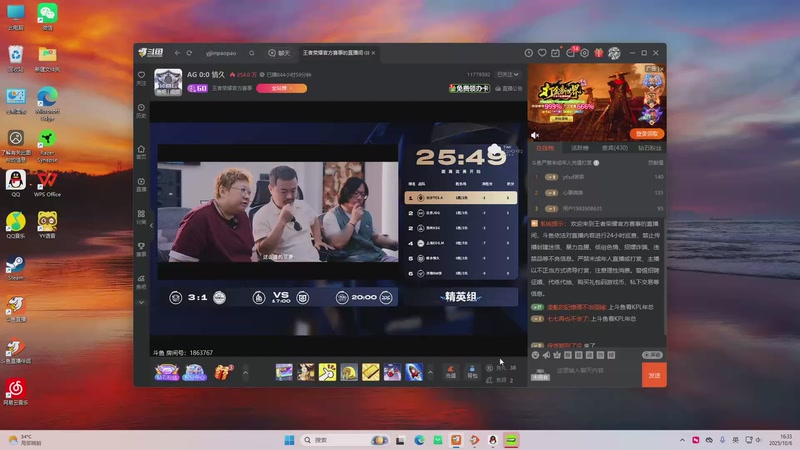Open 微信 WeChat desktop icon
Viewport: 800px width, 450px height.
tap(47, 17)
